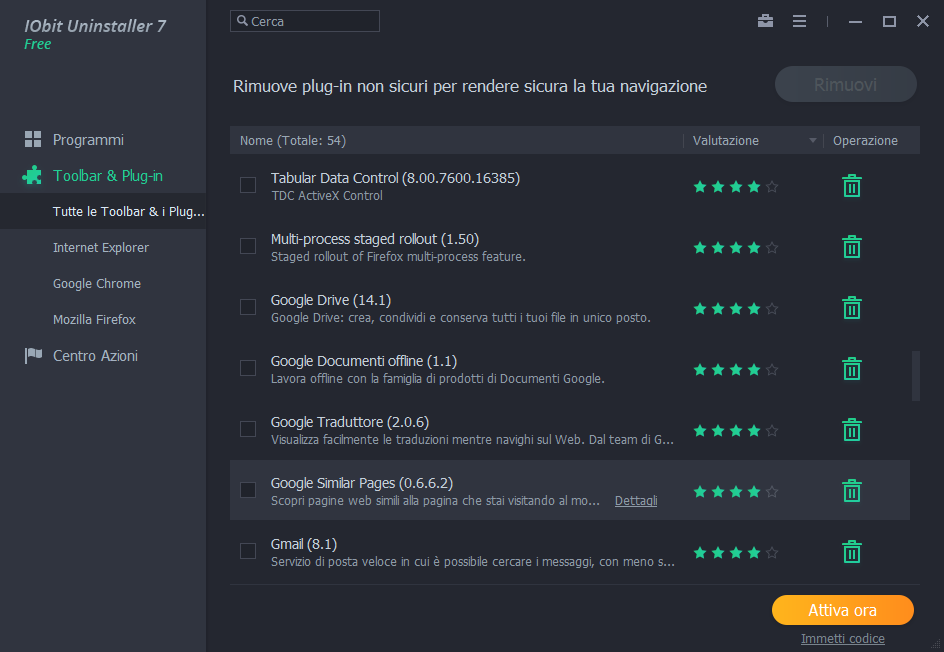Click trash icon for Google Traduttore
The image size is (944, 652).
pos(851,430)
